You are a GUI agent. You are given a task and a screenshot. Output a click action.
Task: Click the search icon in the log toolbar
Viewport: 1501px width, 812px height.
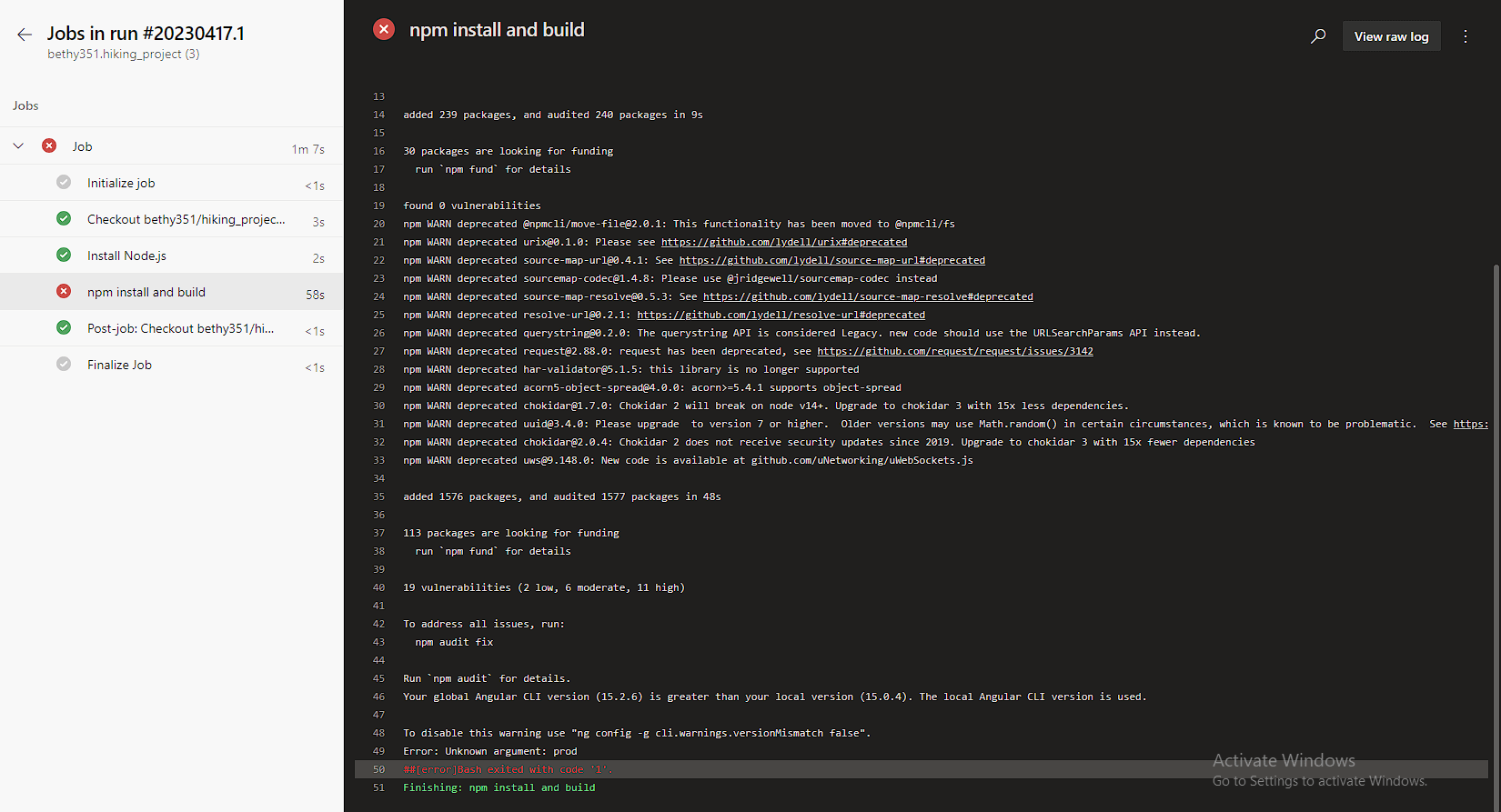(1317, 36)
